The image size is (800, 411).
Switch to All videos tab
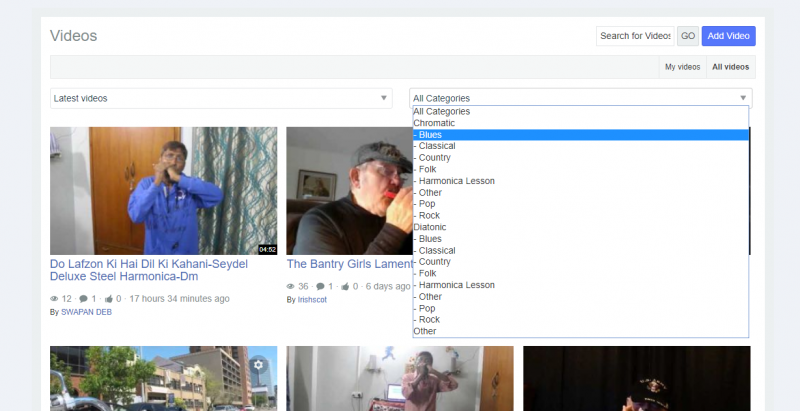click(731, 67)
